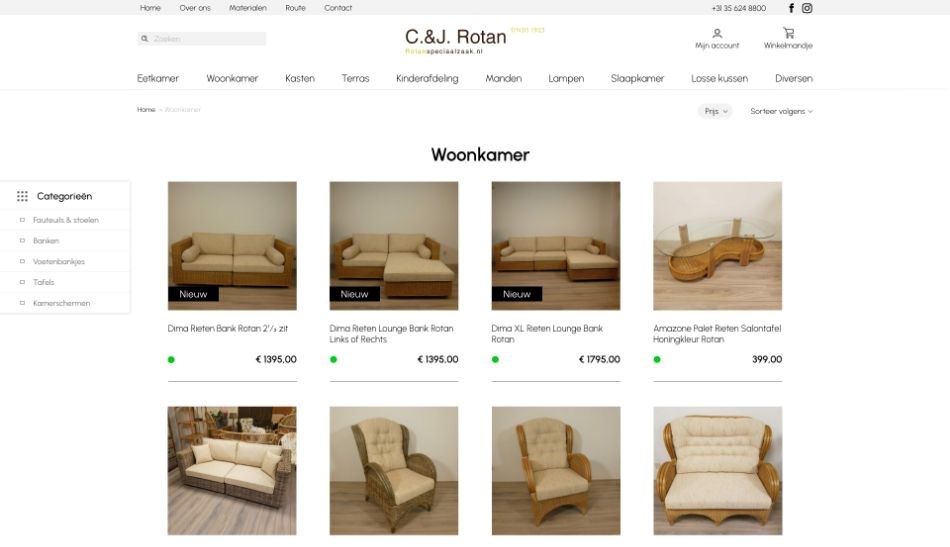Click the green stock dot for Amazone Palet
The height and width of the screenshot is (547, 950).
pyautogui.click(x=657, y=360)
